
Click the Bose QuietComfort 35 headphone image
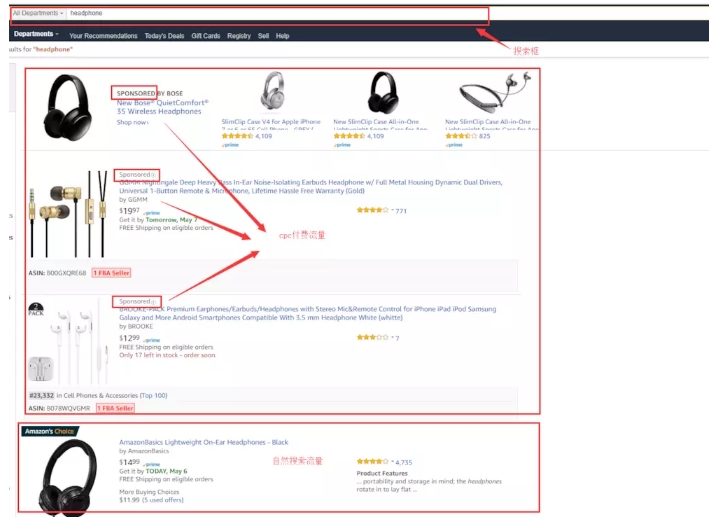[68, 109]
